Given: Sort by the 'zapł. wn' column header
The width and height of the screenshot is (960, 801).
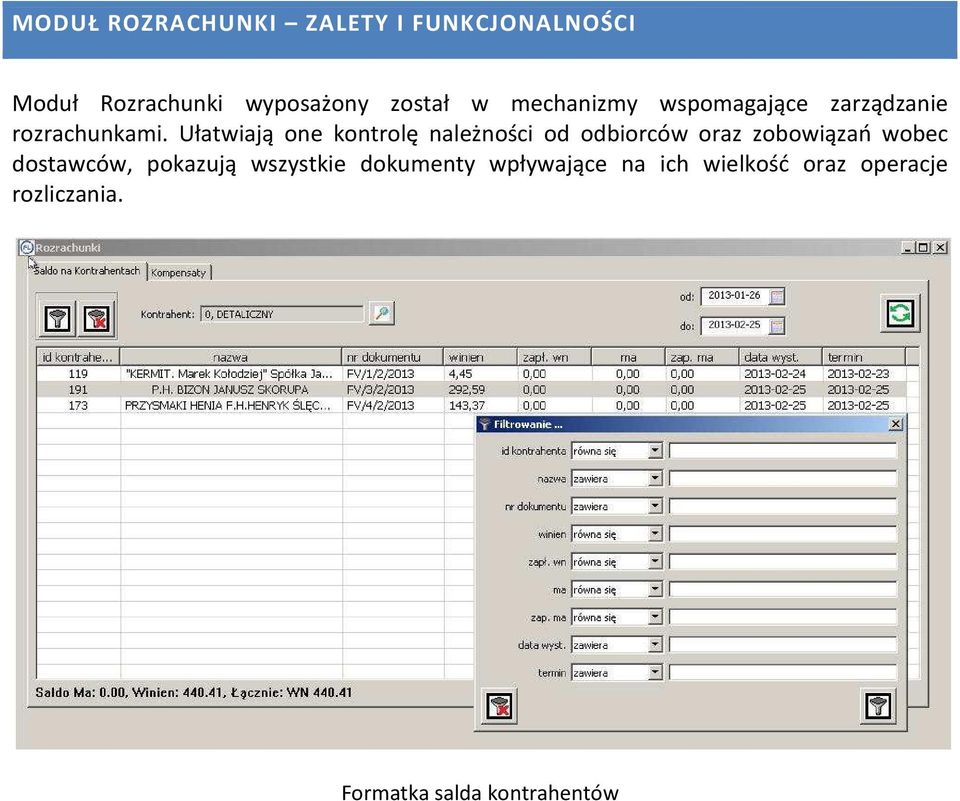Looking at the screenshot, I should click(x=554, y=357).
